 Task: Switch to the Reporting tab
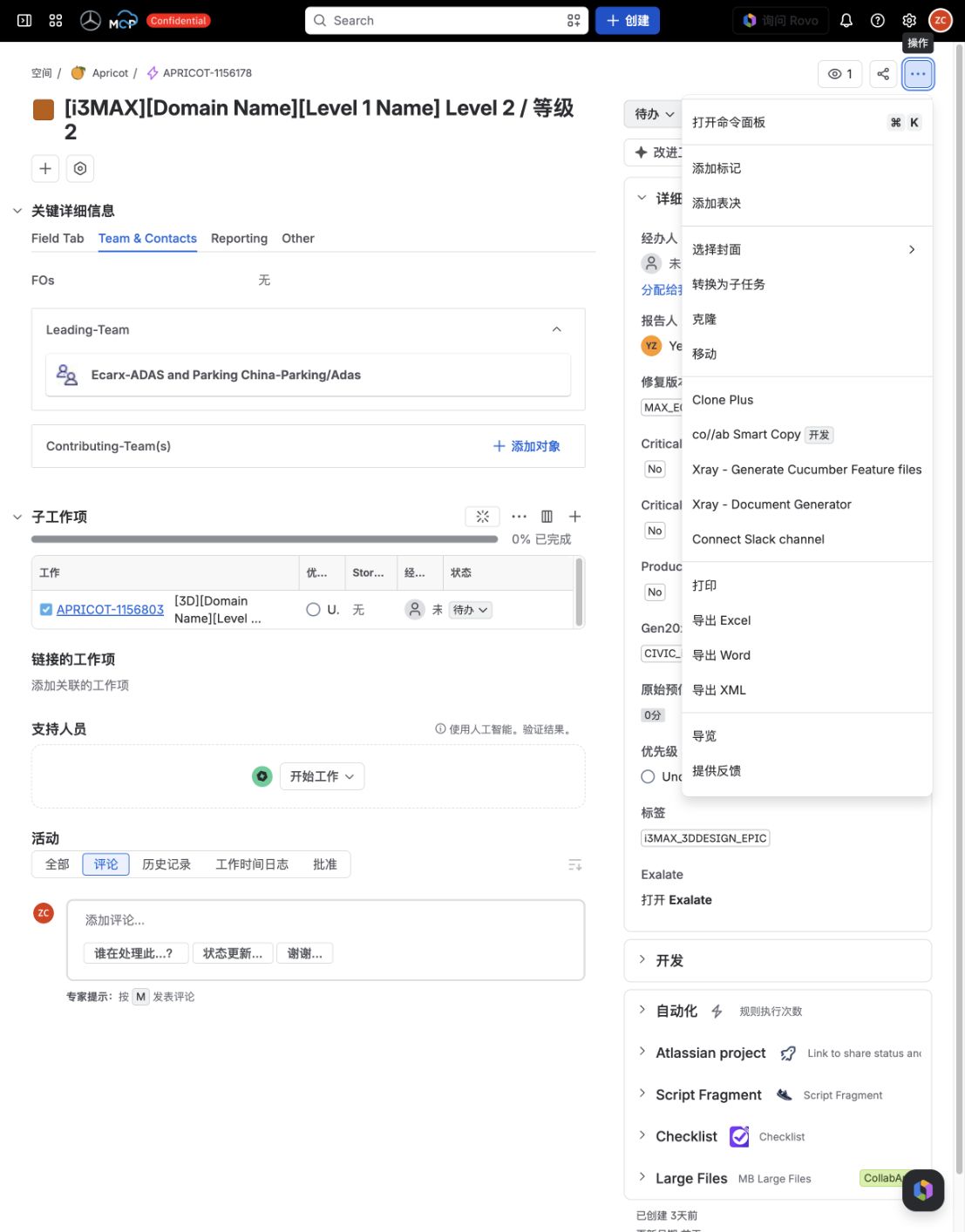pyautogui.click(x=239, y=239)
